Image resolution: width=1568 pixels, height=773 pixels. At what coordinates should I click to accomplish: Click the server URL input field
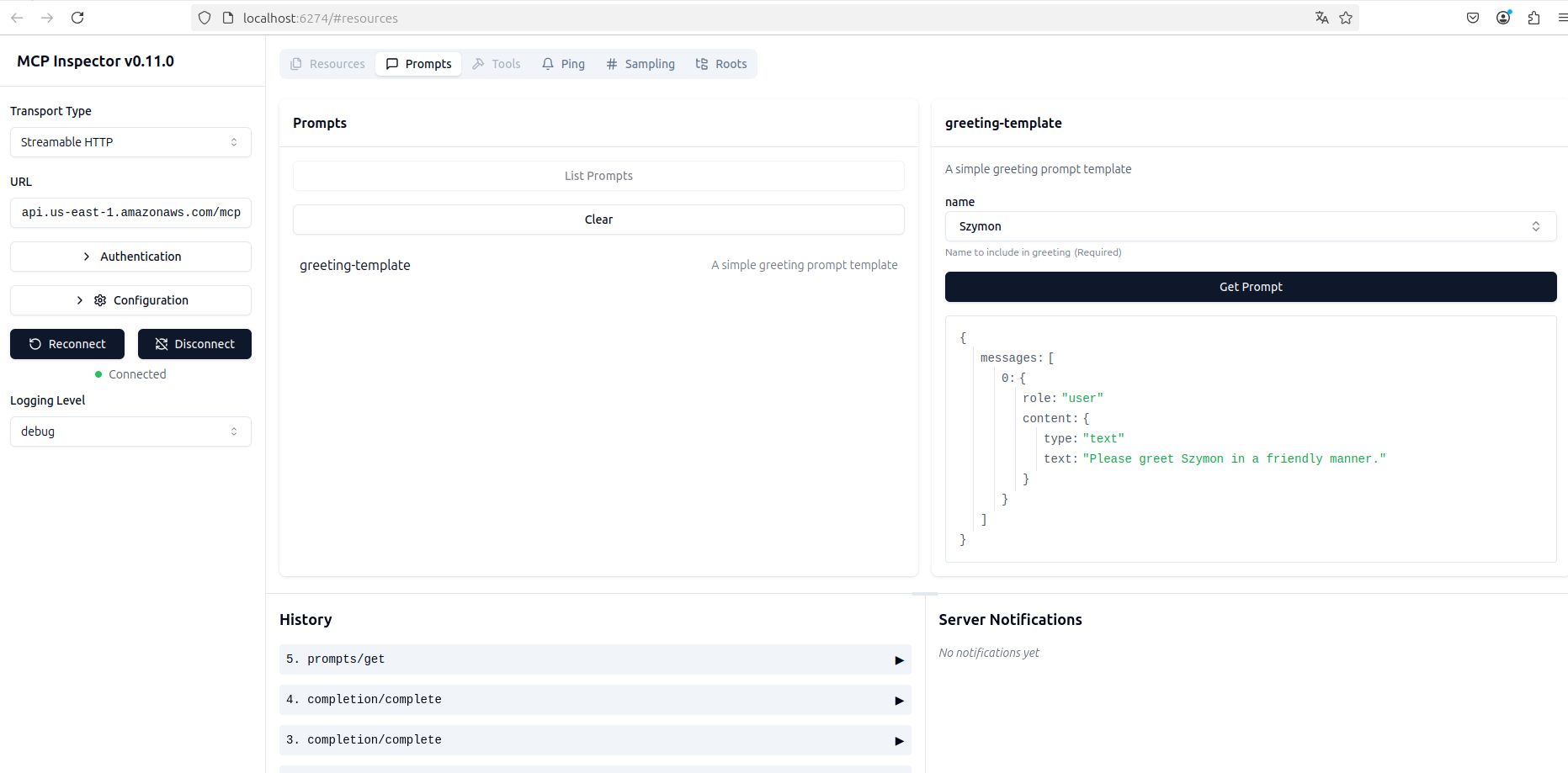pyautogui.click(x=130, y=213)
